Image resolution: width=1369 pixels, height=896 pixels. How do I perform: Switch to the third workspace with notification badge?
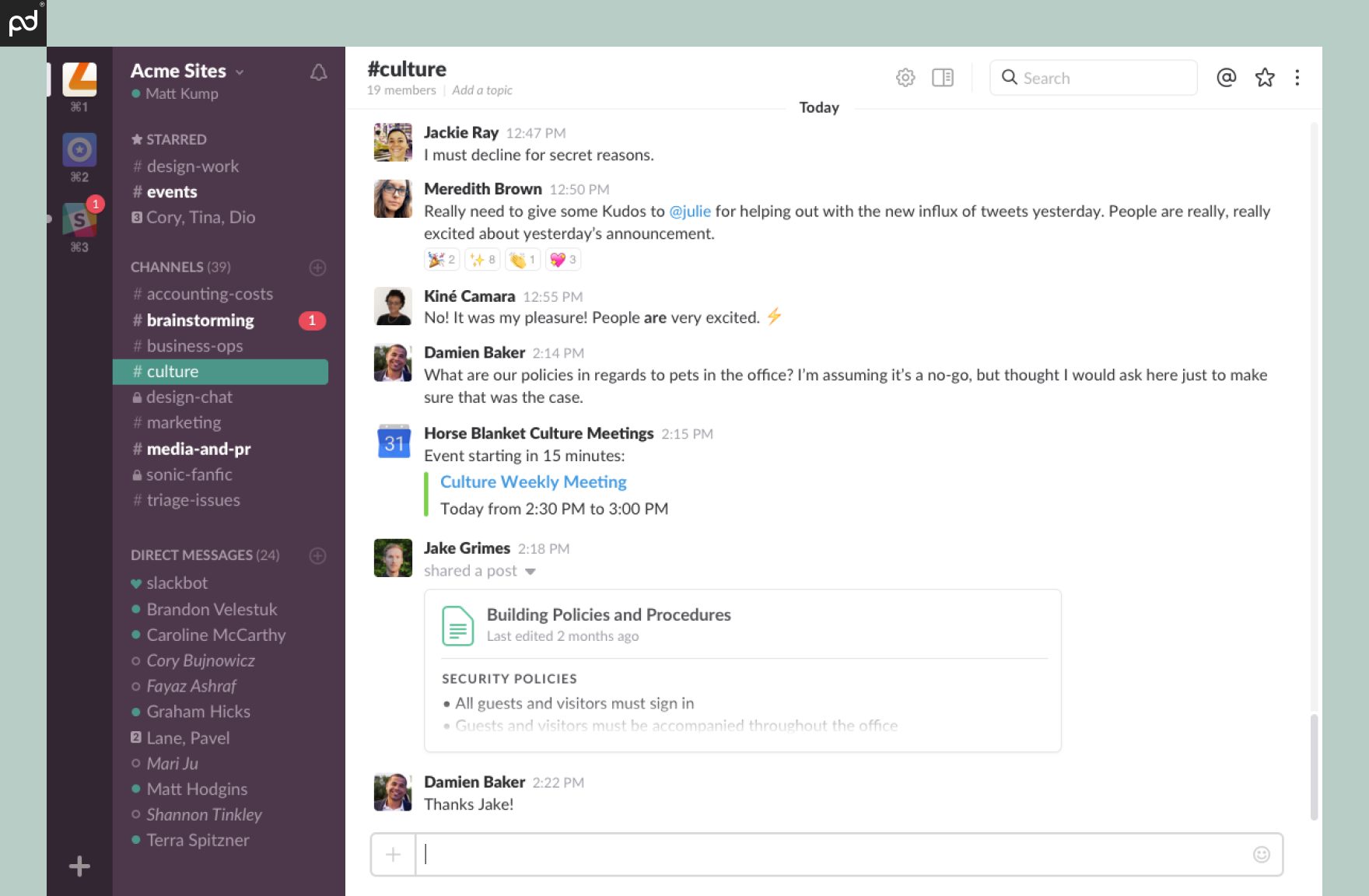coord(79,219)
